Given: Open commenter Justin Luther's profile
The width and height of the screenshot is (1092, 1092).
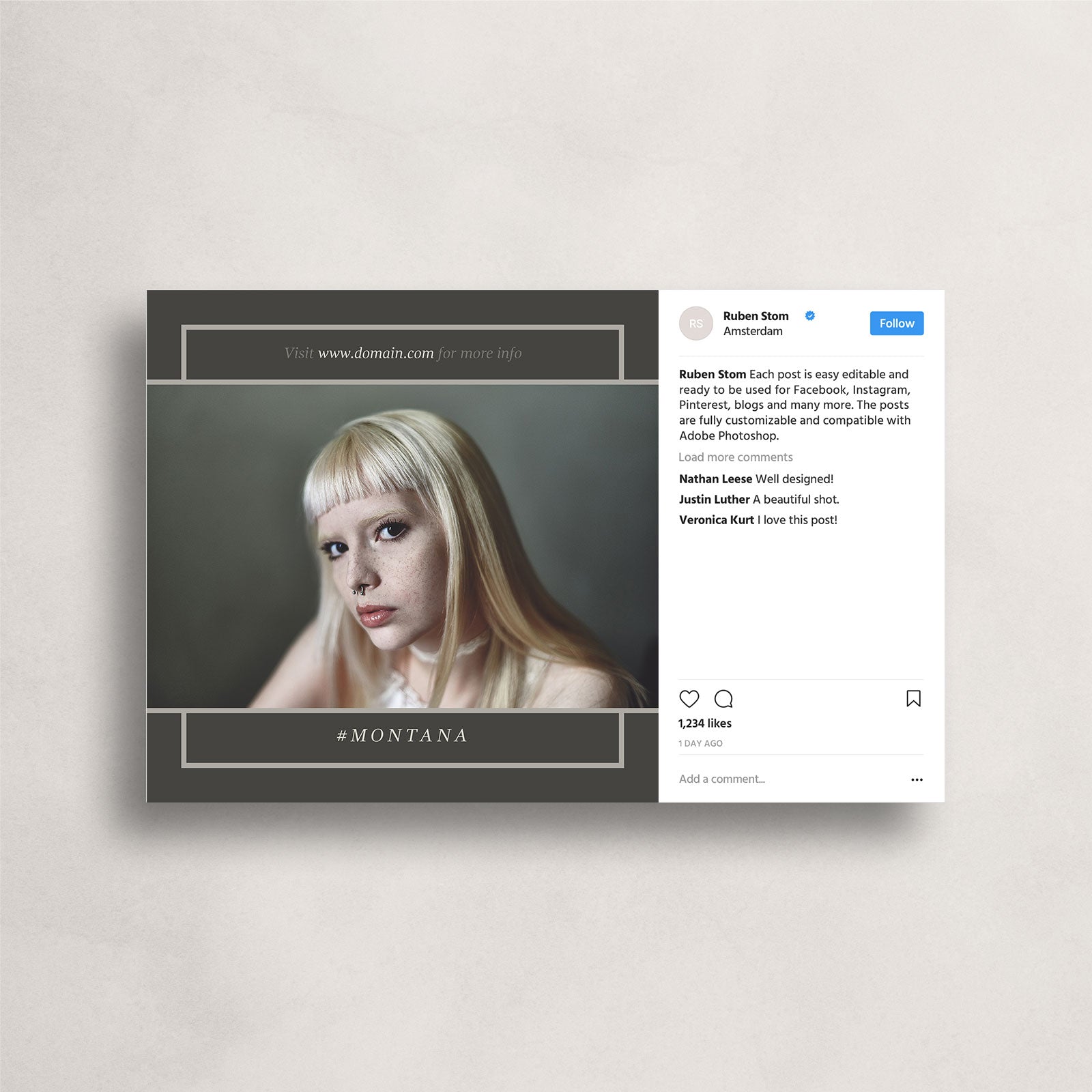Looking at the screenshot, I should coord(714,500).
